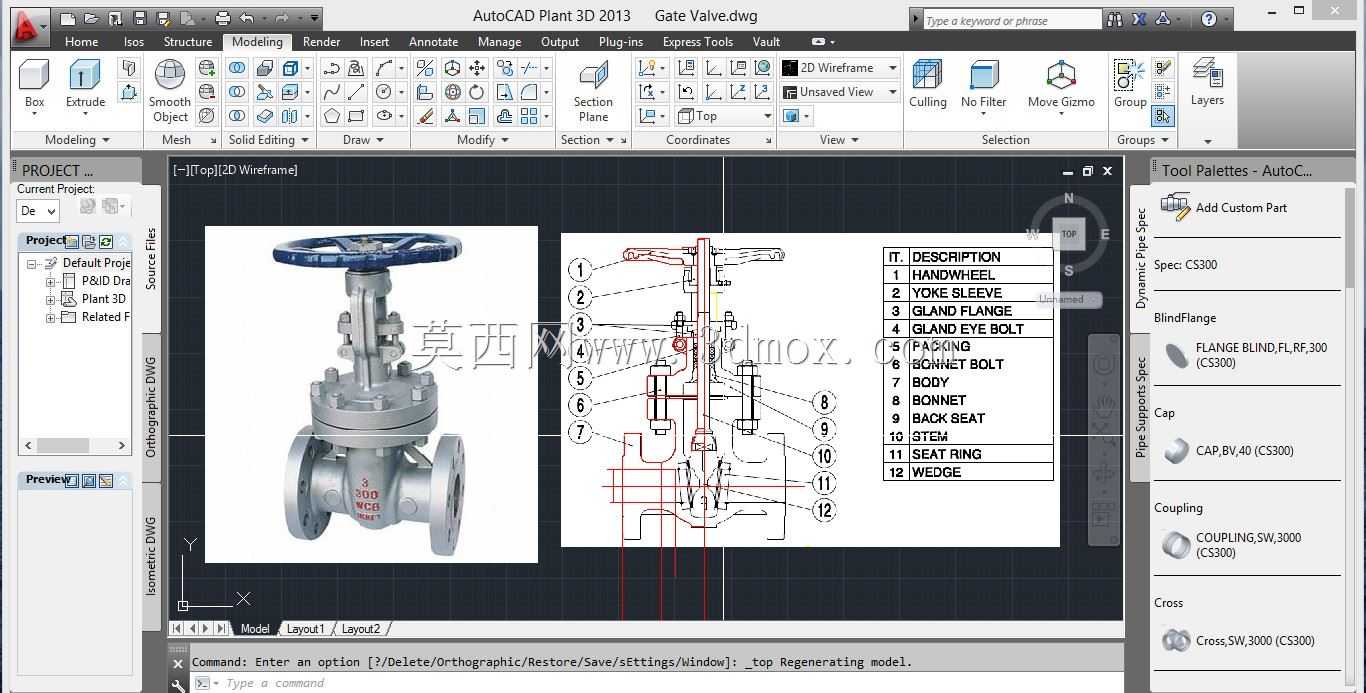Image resolution: width=1366 pixels, height=693 pixels.
Task: Select the Orthographic DWG side tab
Action: pos(151,406)
